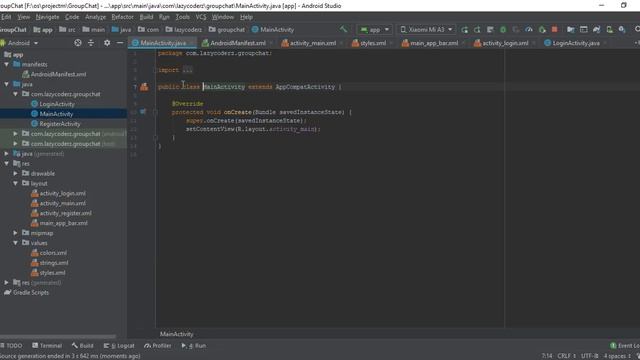640x360 pixels.
Task: Click the icon left of the Debug bug
Action: tap(490, 30)
